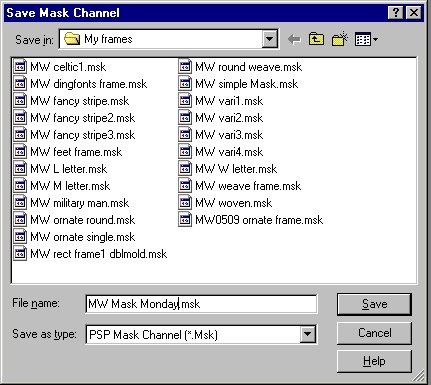Select file name MW vari4.msk

pos(229,152)
